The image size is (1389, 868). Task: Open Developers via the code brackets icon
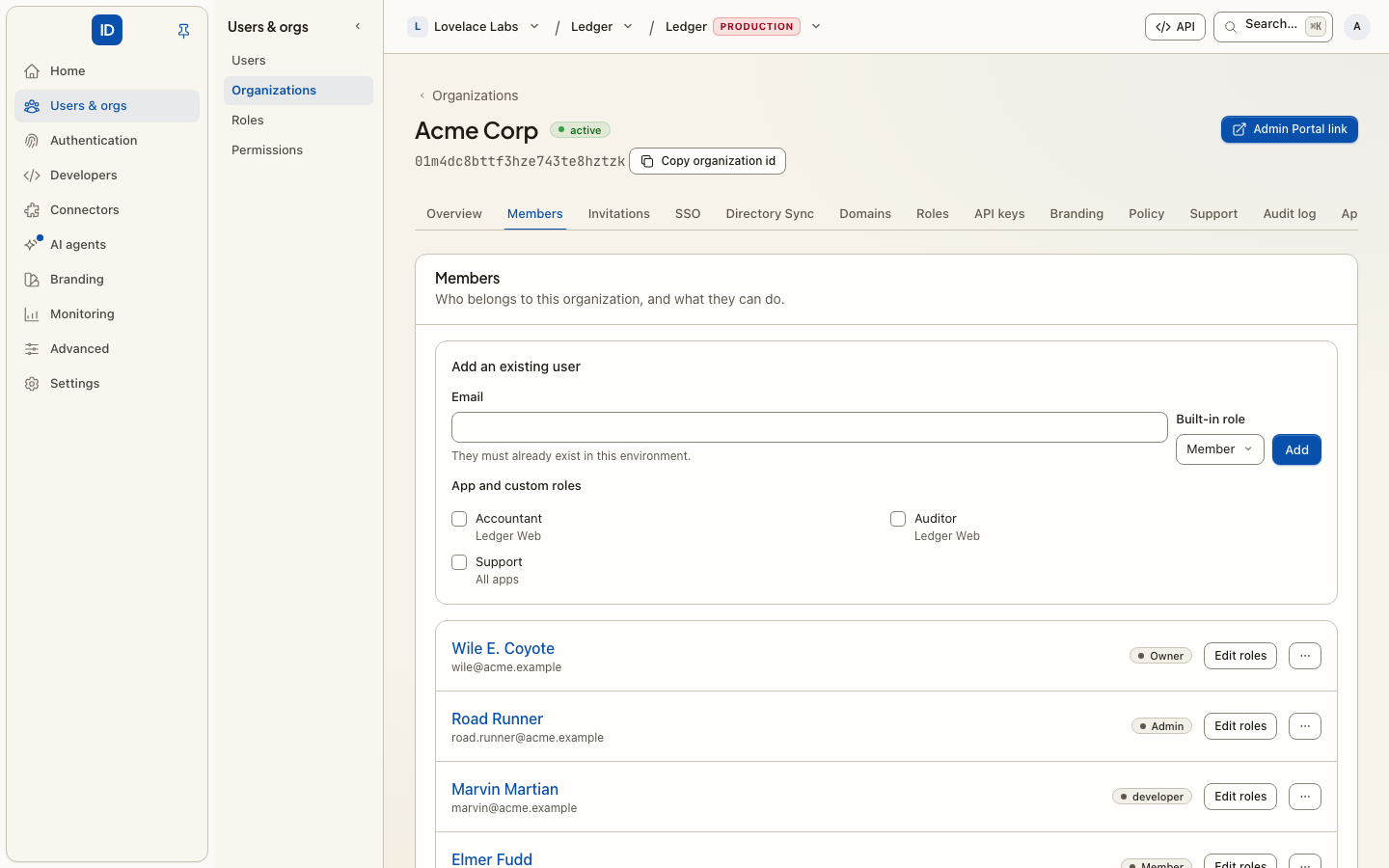32,176
